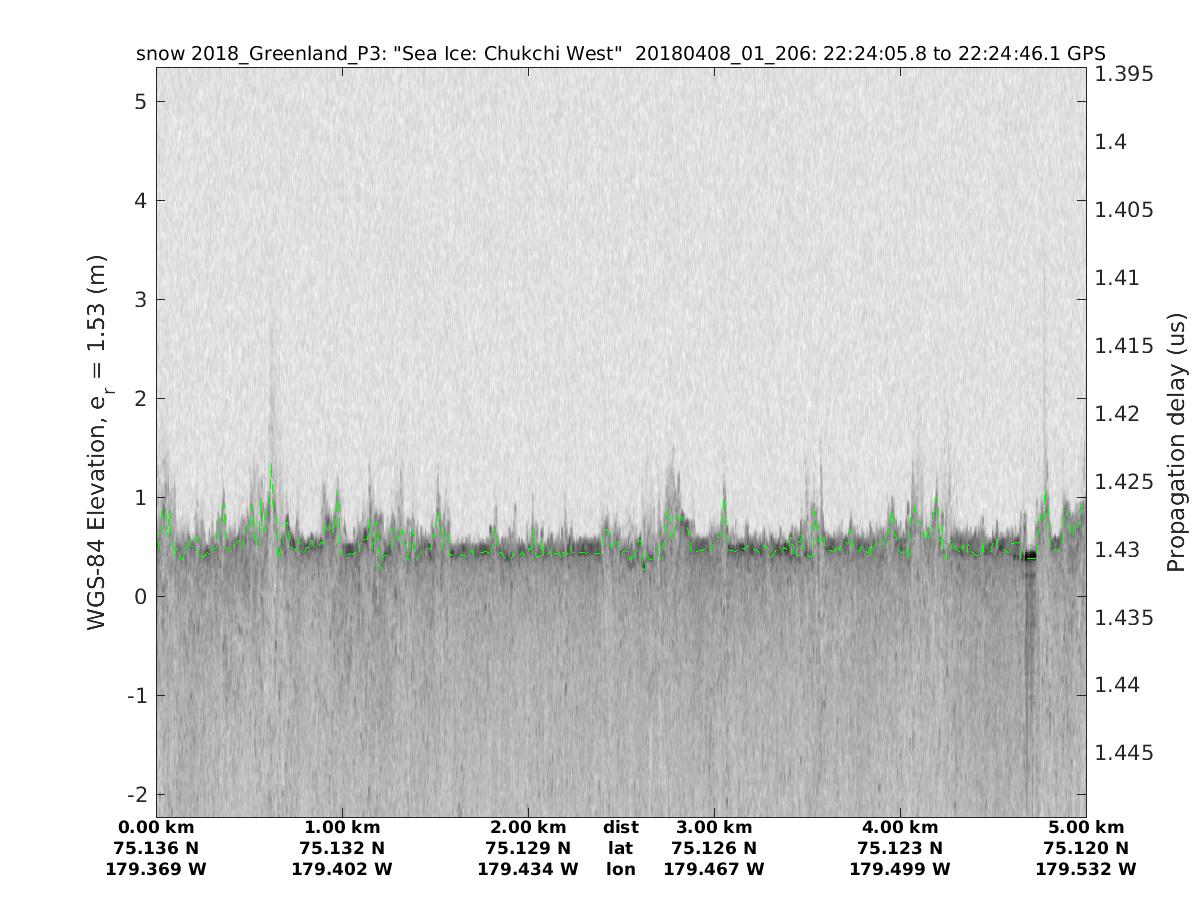Click the dark black spot on the green surface line
The width and height of the screenshot is (1200, 900).
point(1029,556)
